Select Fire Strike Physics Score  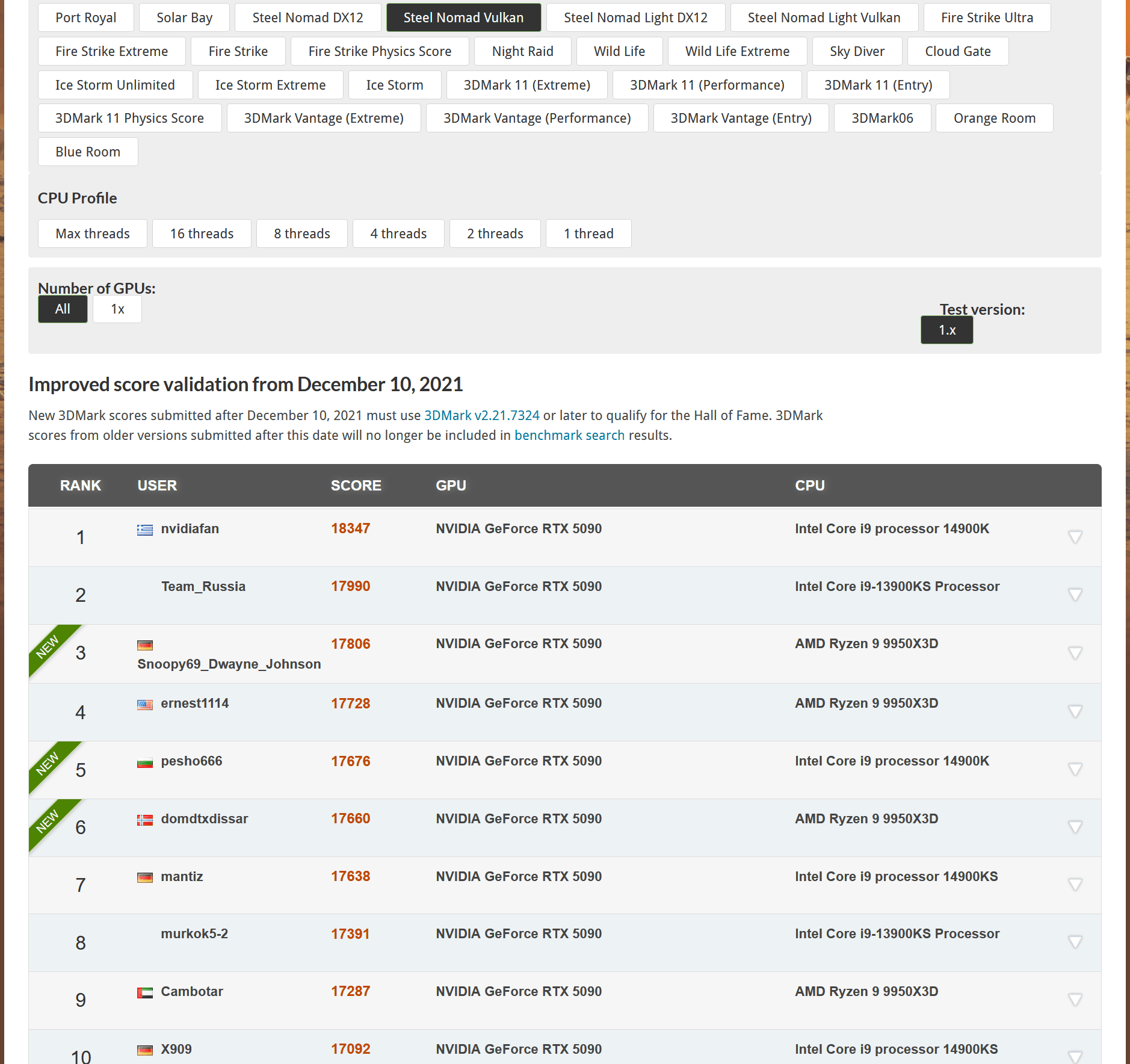[380, 51]
